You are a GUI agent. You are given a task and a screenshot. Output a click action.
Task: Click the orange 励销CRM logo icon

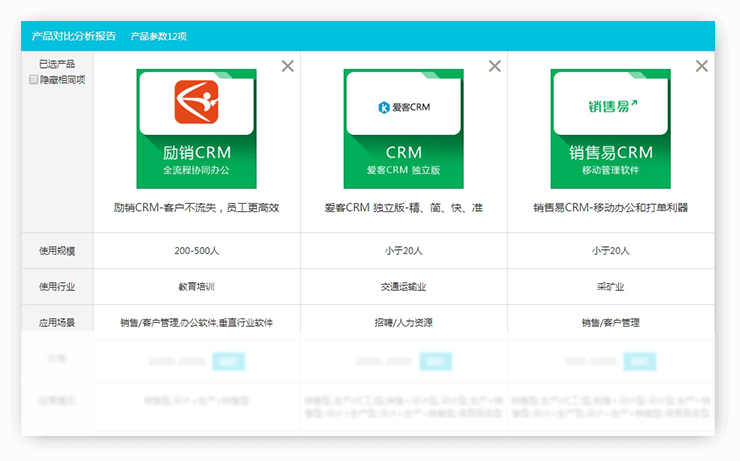point(196,102)
